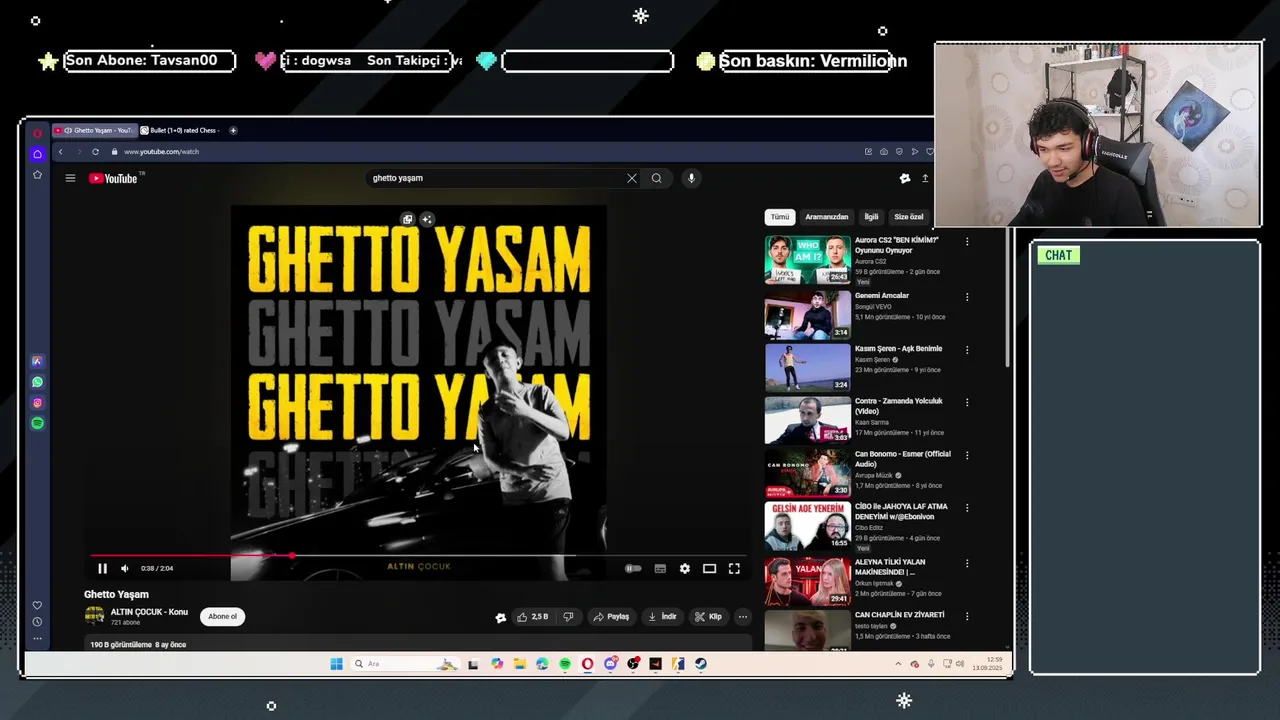Open options menu for the Aurora CS2 video
Viewport: 1280px width, 720px height.
(966, 241)
